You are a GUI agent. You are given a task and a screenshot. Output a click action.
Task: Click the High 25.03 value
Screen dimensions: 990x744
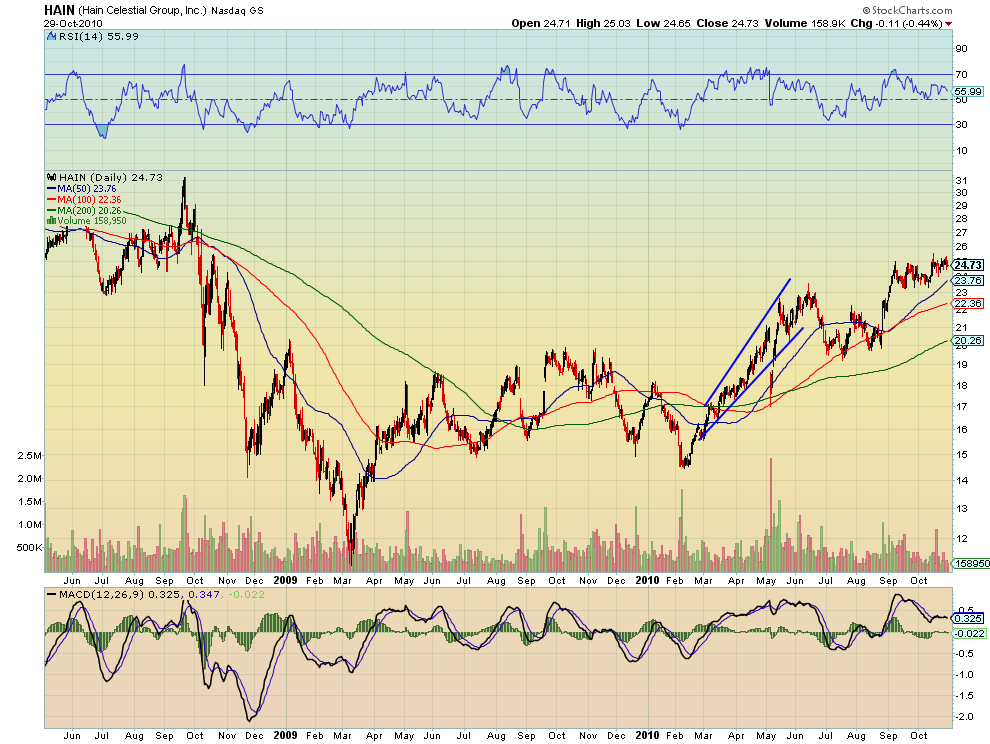click(x=603, y=23)
